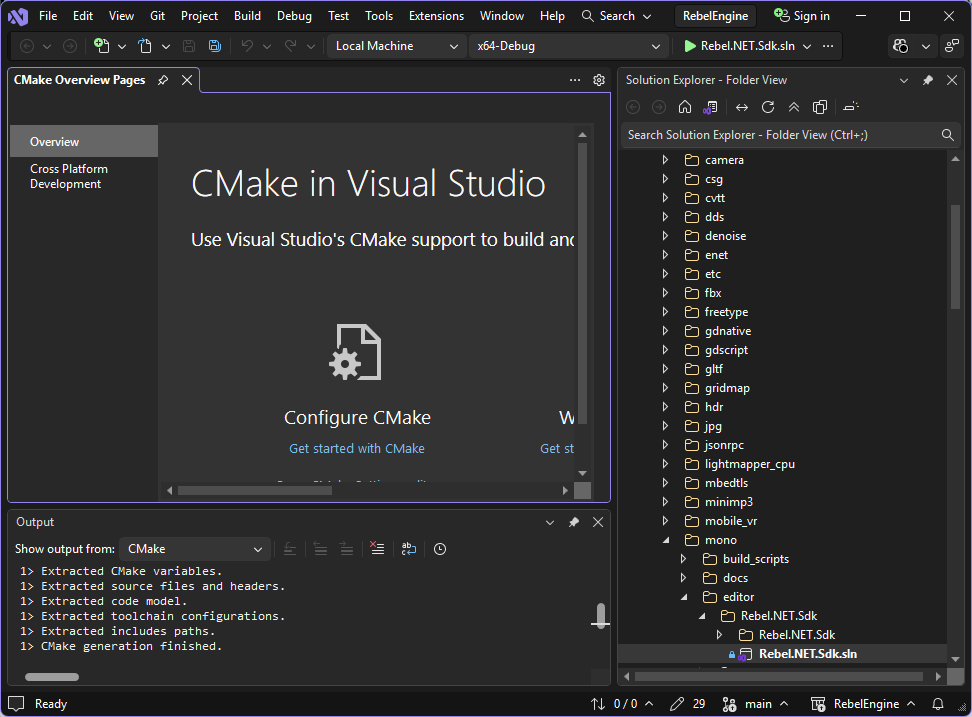Click the New Item toolbar icon
Viewport: 972px width, 717px height.
click(x=102, y=46)
